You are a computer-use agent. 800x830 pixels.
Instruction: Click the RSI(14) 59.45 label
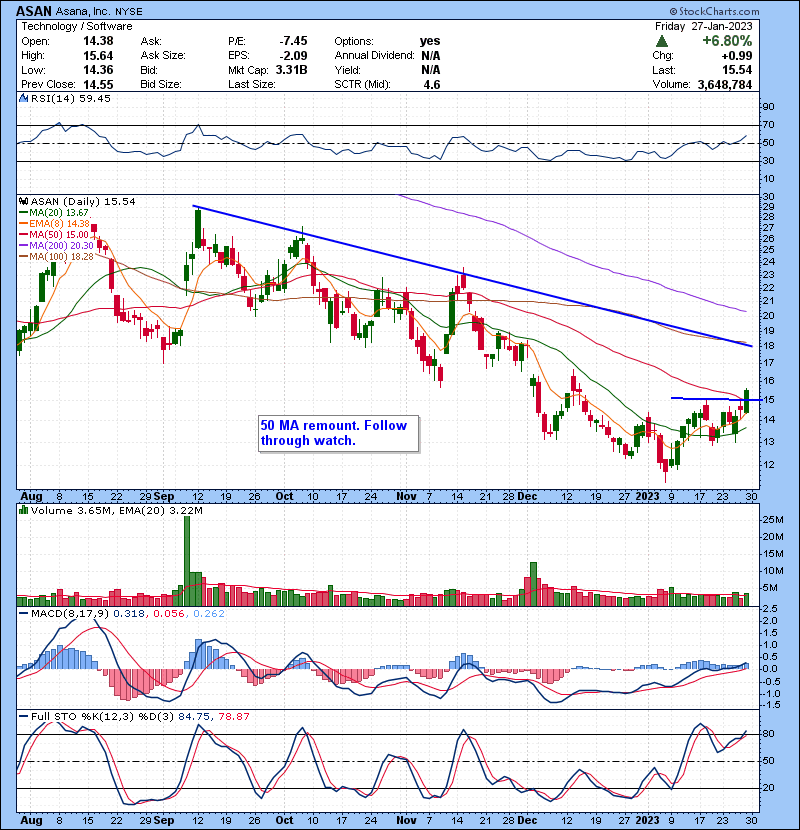click(71, 98)
